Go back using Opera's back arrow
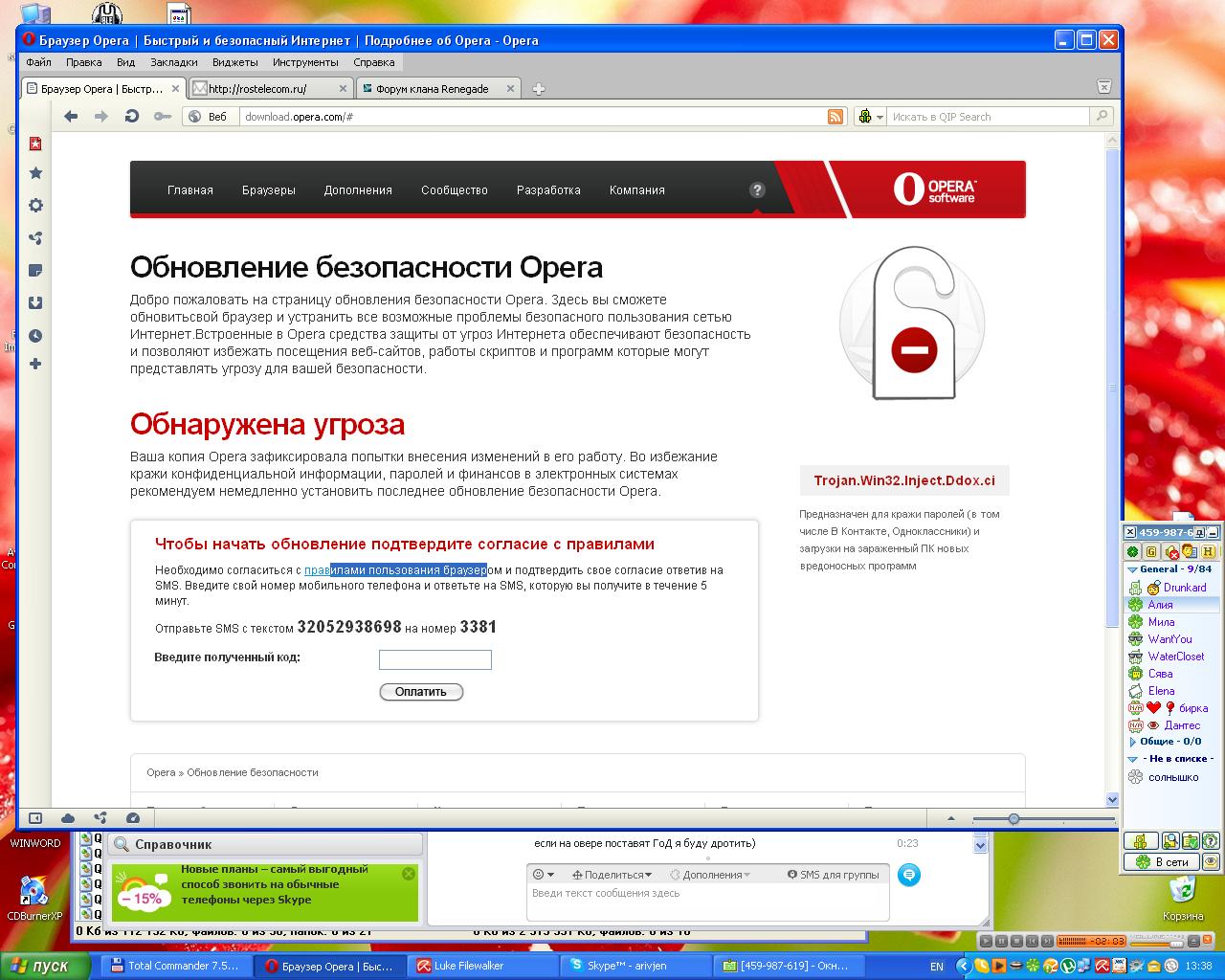This screenshot has width=1225, height=980. tap(71, 116)
